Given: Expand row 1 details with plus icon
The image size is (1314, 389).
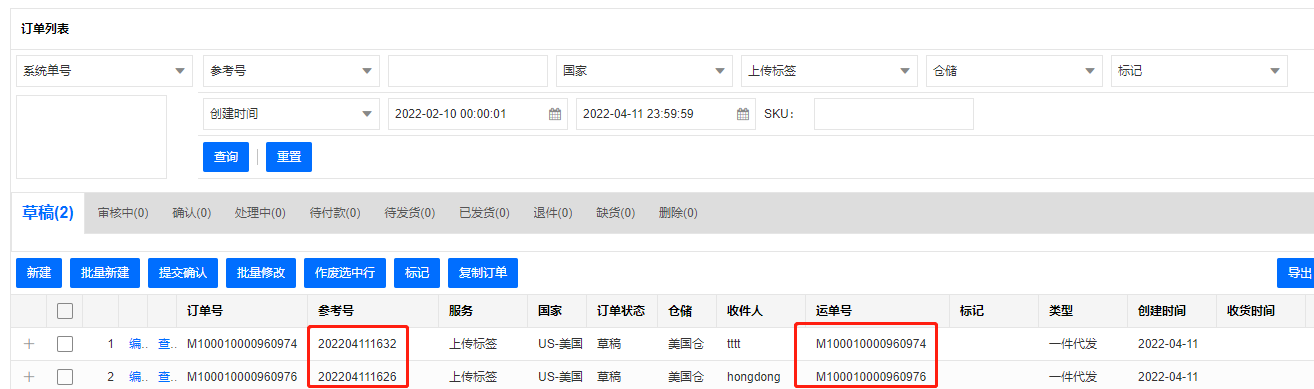Looking at the screenshot, I should click(x=29, y=344).
